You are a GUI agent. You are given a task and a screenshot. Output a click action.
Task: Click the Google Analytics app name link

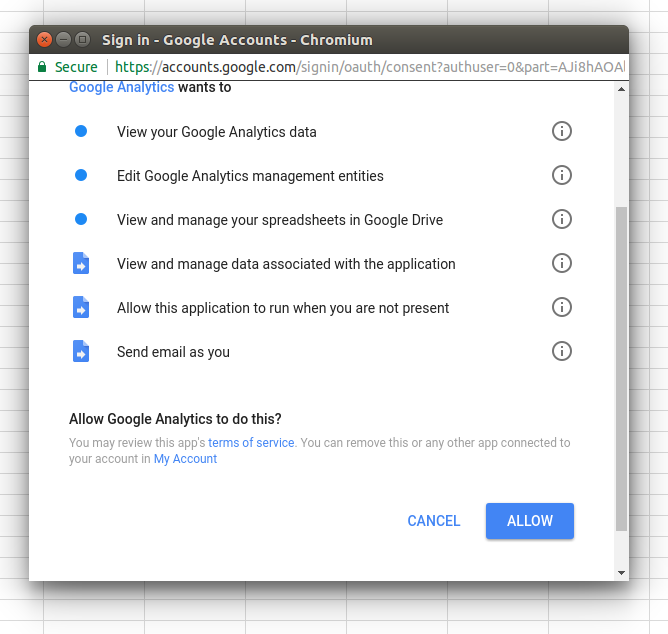121,87
